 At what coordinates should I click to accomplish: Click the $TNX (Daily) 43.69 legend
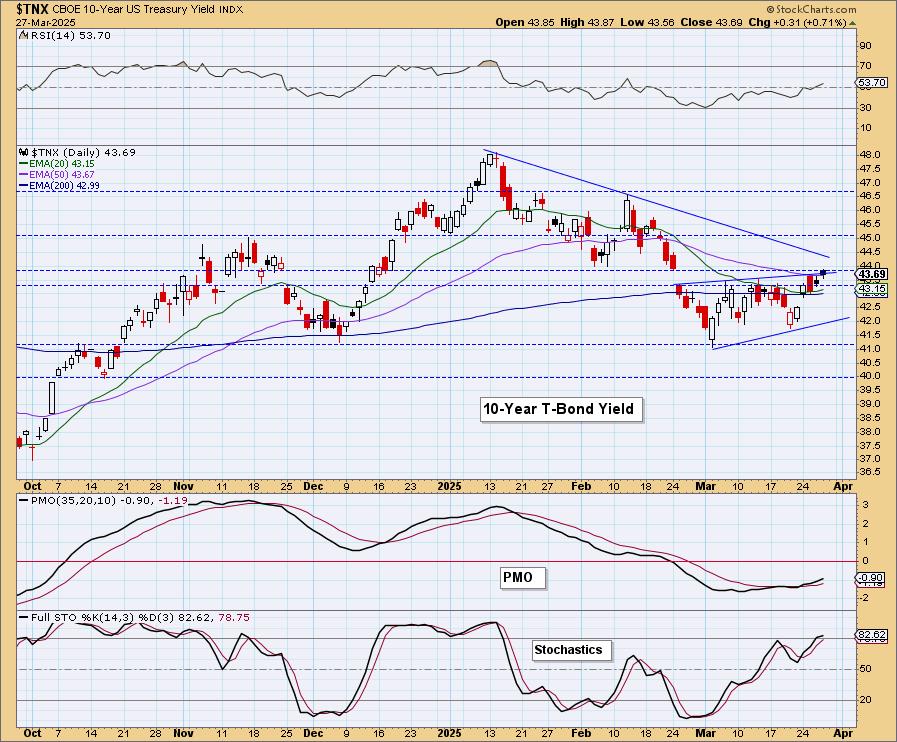pyautogui.click(x=83, y=153)
